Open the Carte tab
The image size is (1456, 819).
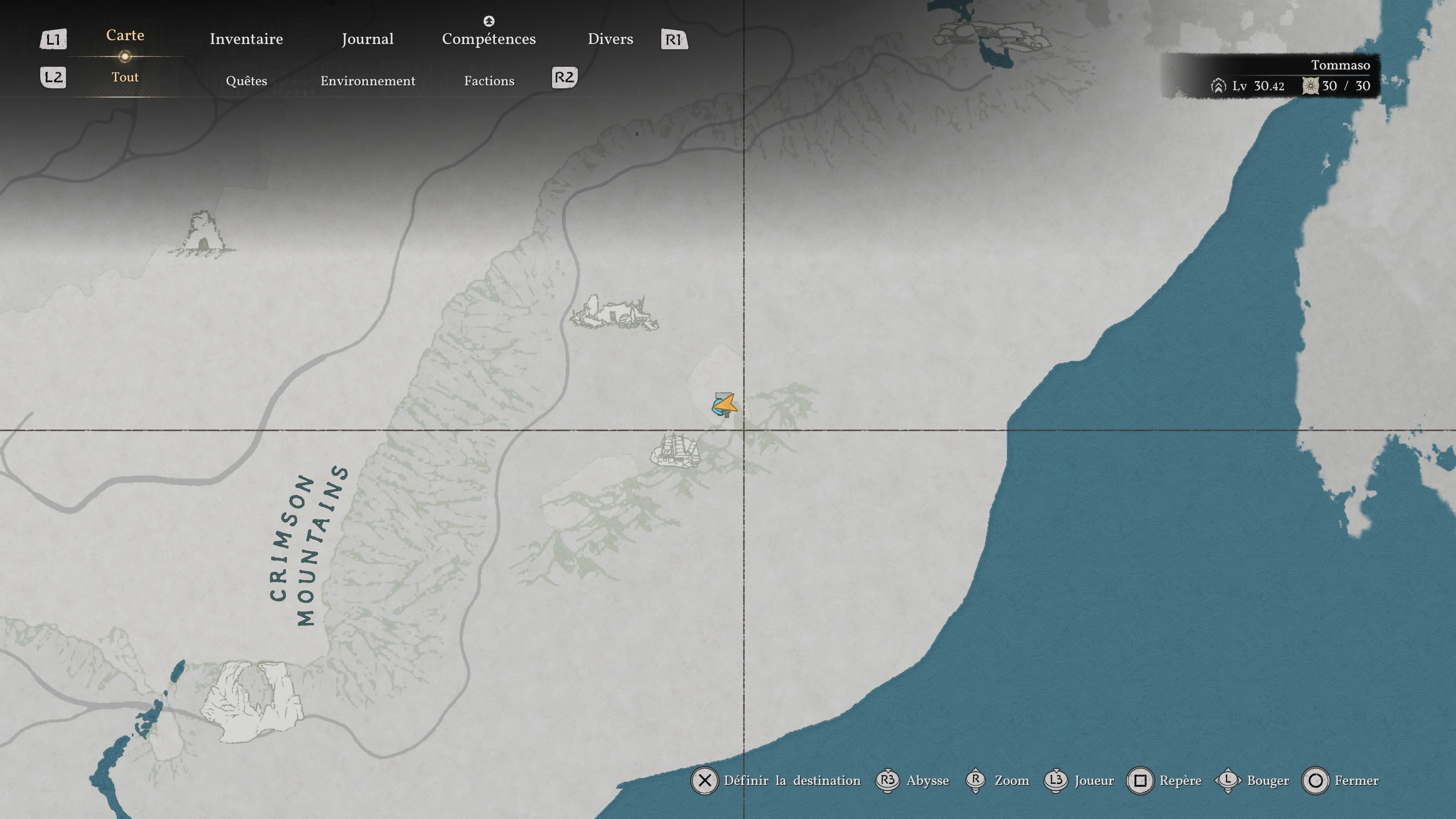[x=125, y=35]
